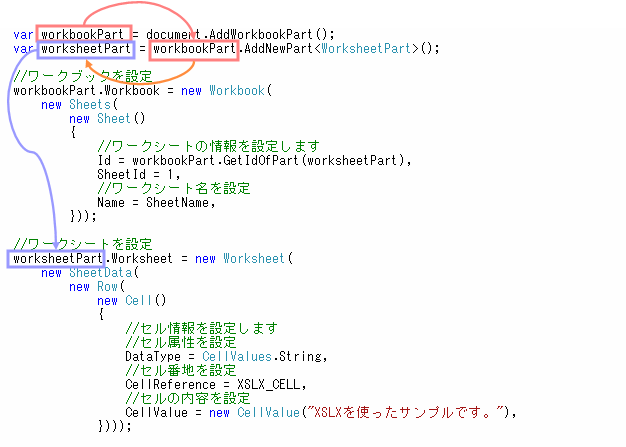Select the "new SheetData(" line
Image resolution: width=626 pixels, height=447 pixels.
click(x=90, y=273)
